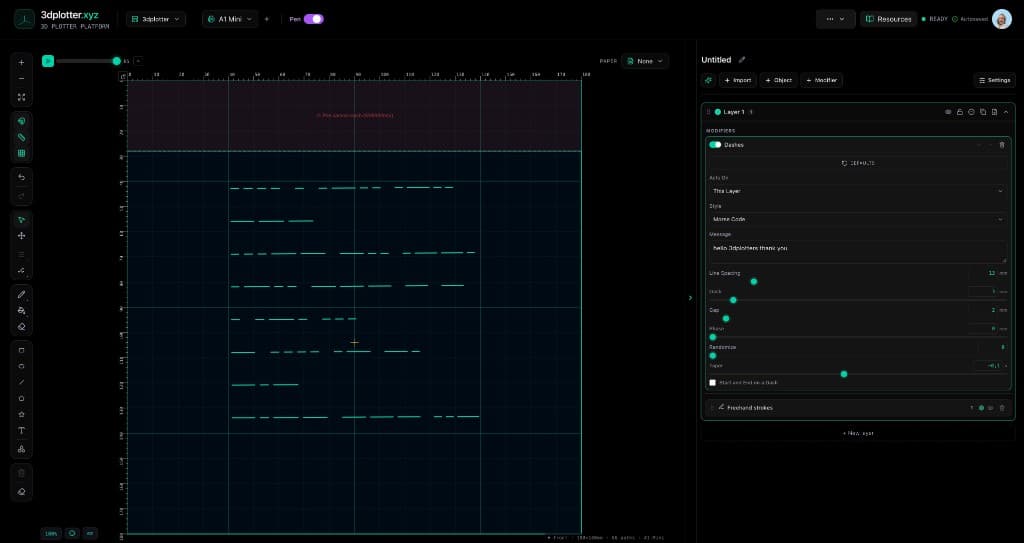Click the Dash length slider handle
This screenshot has height=543, width=1024.
733,300
